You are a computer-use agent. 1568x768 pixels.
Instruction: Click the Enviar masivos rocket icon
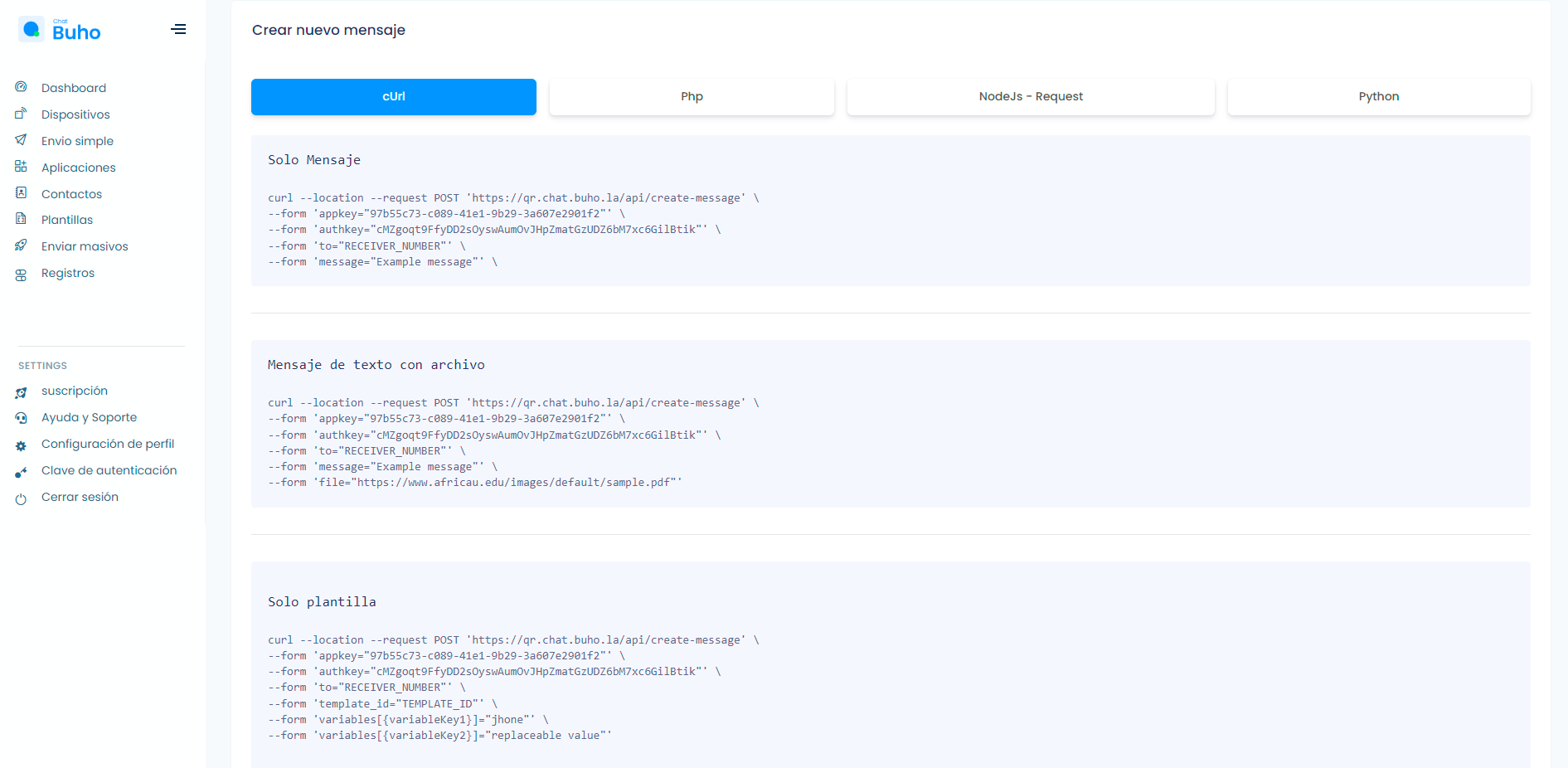point(22,245)
